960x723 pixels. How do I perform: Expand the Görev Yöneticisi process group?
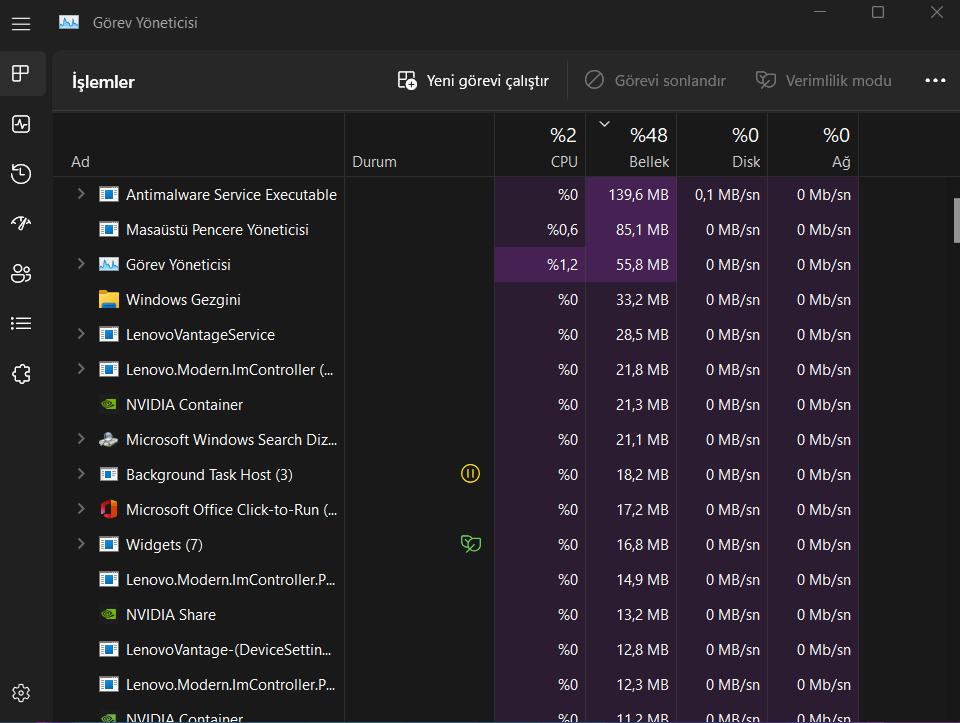[x=81, y=264]
